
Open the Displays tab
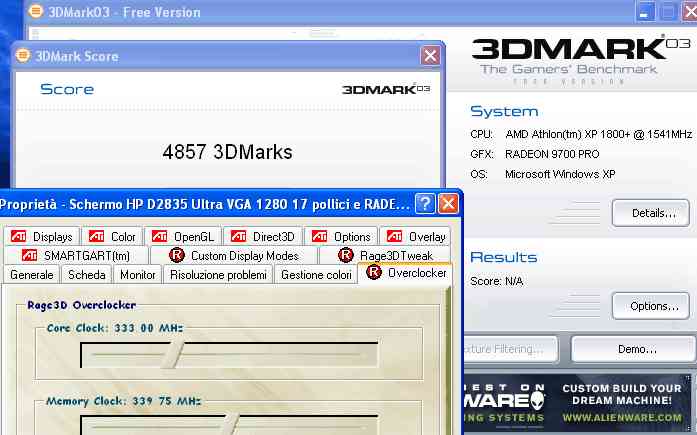click(41, 236)
